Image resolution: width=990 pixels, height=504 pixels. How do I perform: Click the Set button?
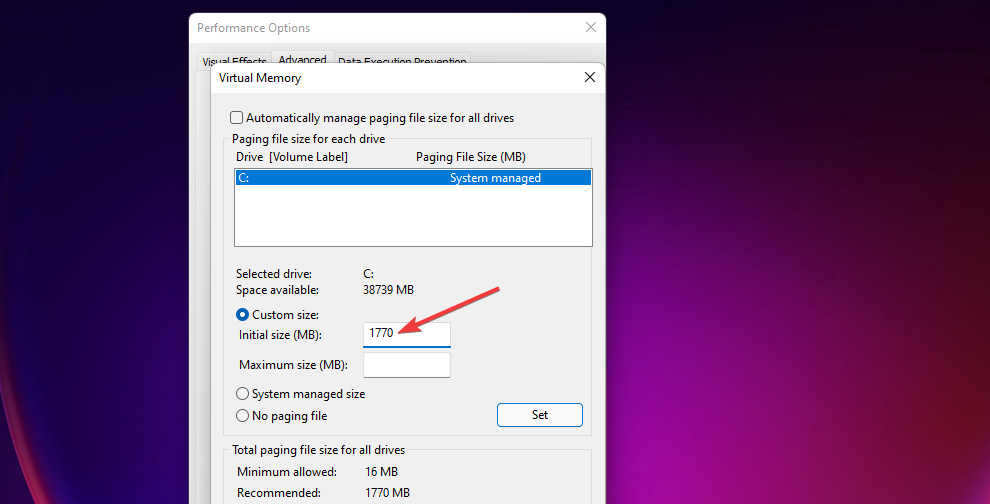point(540,415)
